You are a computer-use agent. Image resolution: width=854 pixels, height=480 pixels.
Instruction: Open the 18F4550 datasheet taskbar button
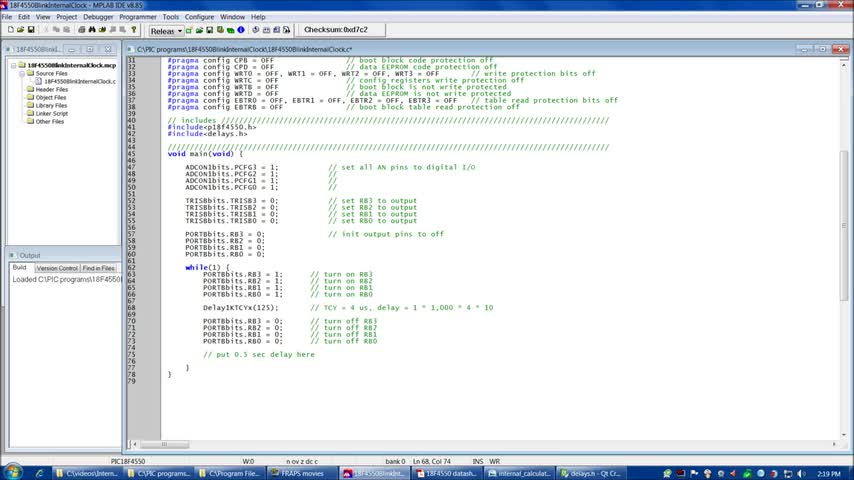tap(447, 473)
